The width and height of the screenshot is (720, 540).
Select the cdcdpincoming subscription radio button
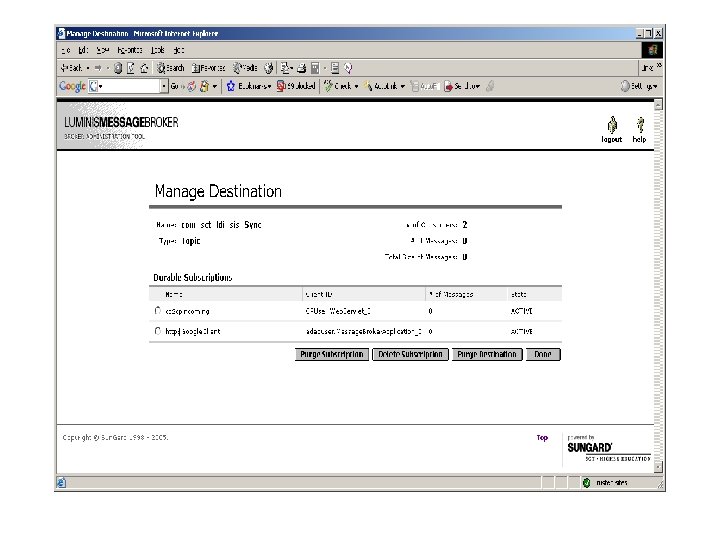point(158,311)
